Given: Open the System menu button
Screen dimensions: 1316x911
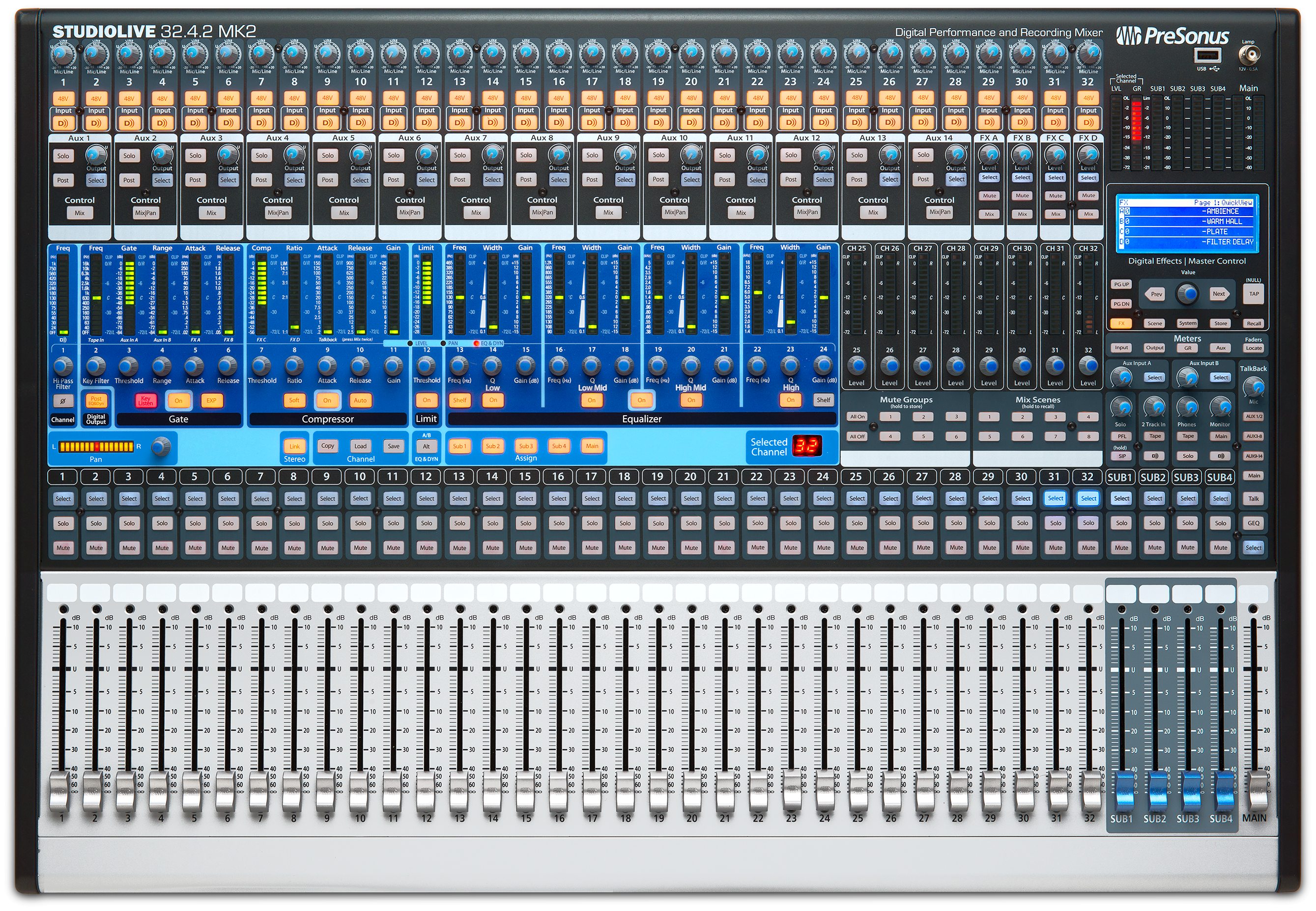Looking at the screenshot, I should pos(1188,323).
